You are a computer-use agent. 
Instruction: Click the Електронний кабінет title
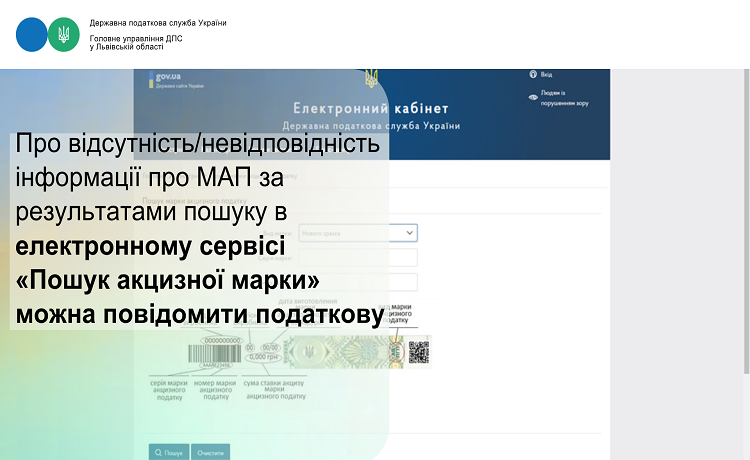pos(371,108)
